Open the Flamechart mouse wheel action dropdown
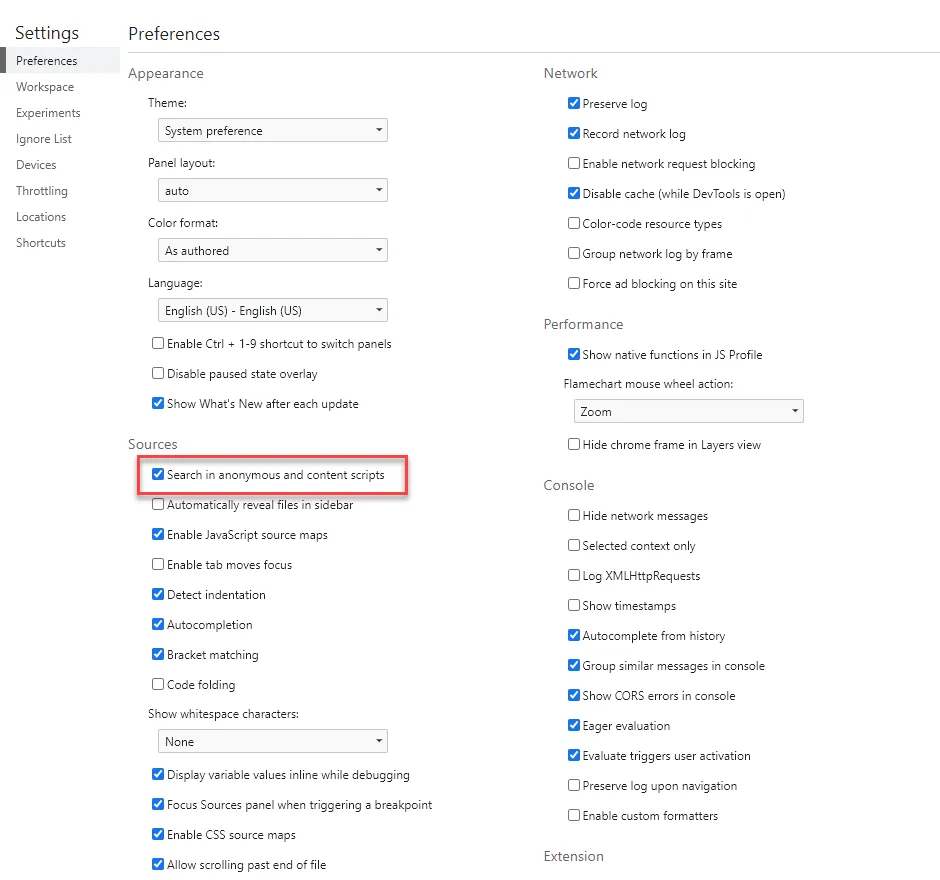The height and width of the screenshot is (880, 940). coord(688,411)
